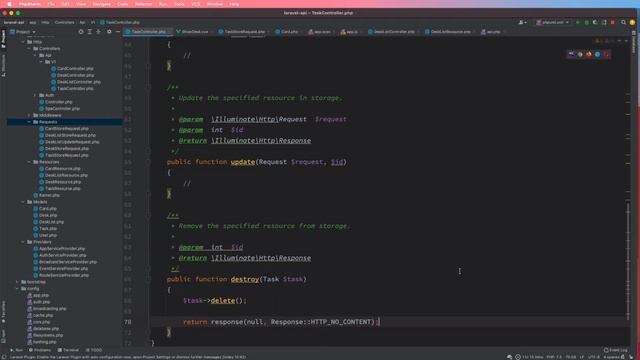Click the Controllers breadcrumb in navigation bar
This screenshot has width=640, height=360.
64,22
